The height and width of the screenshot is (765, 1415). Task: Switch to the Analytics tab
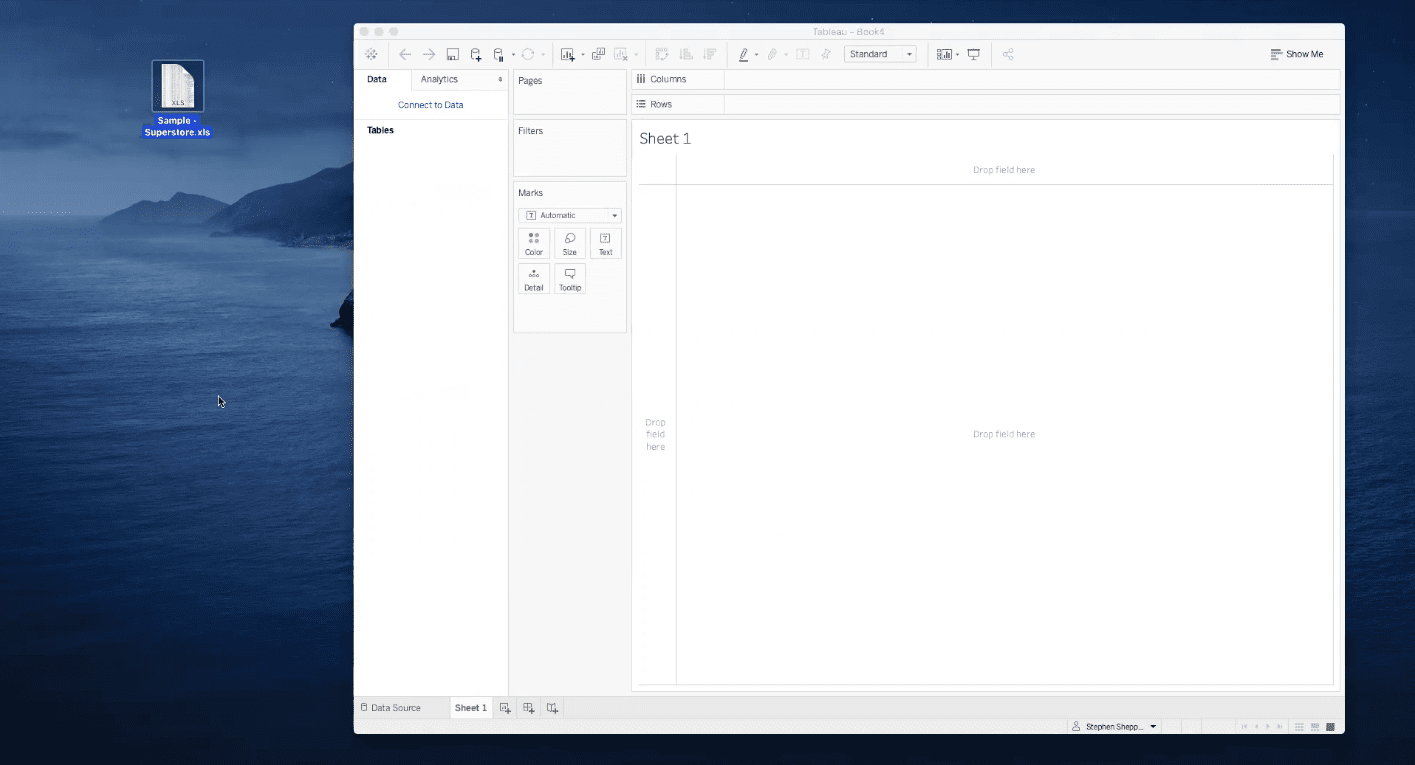[x=438, y=79]
